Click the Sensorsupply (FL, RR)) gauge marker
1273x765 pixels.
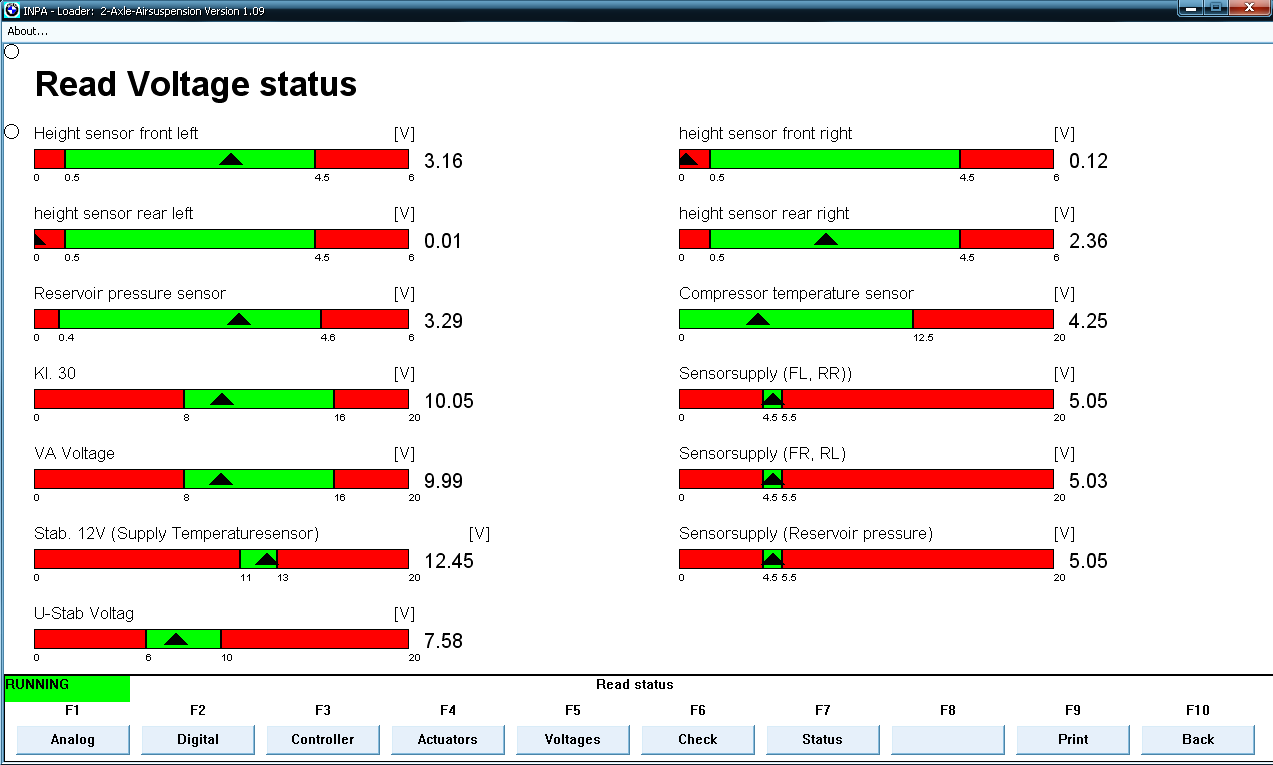pyautogui.click(x=773, y=399)
